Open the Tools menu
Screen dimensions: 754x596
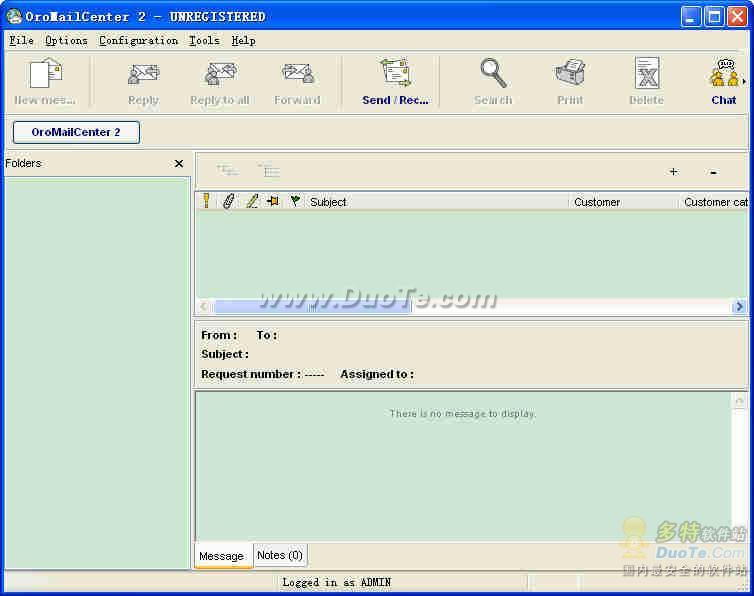point(204,40)
